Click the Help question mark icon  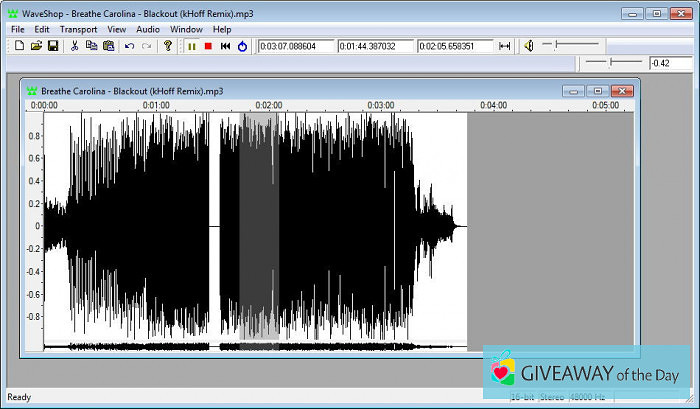coord(168,46)
